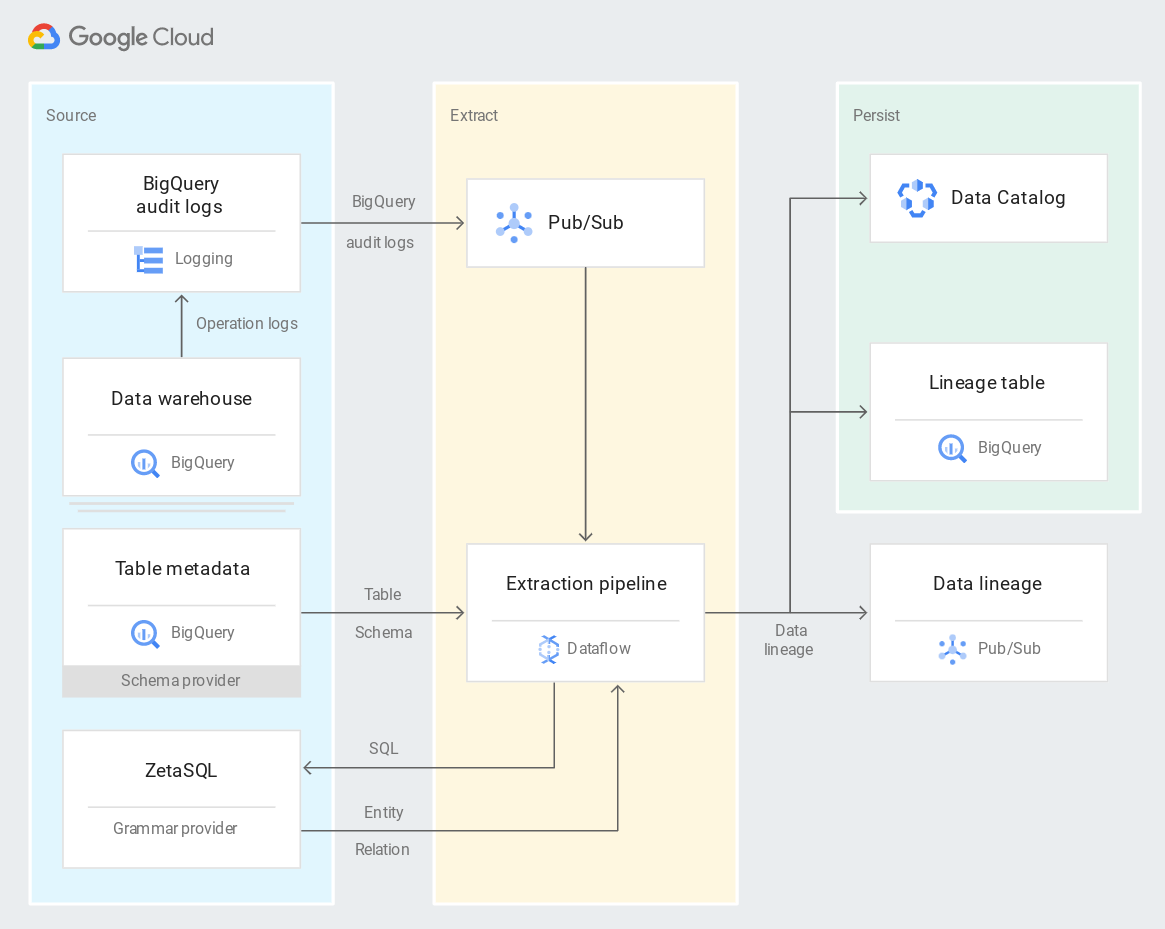Click the Persist panel title
Screen dimensions: 1165x929
tap(876, 115)
